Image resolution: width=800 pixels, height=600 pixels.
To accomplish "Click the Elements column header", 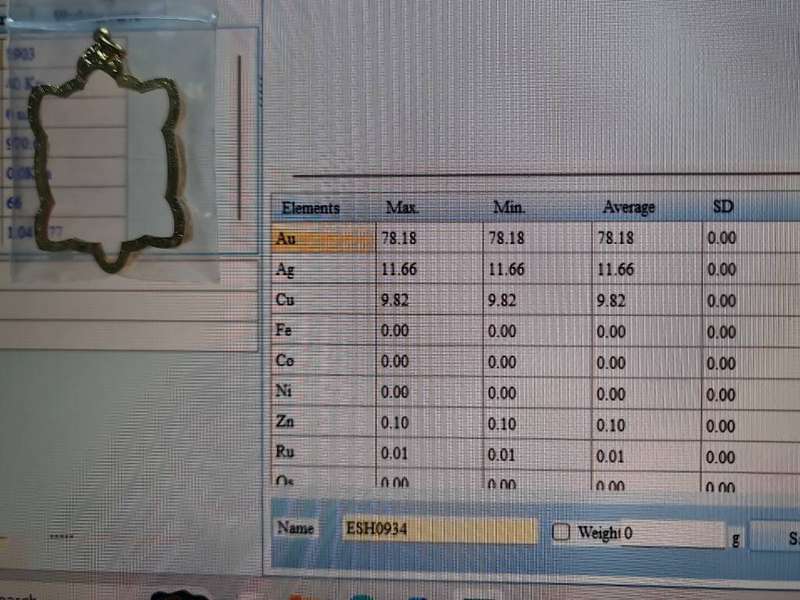I will [311, 208].
